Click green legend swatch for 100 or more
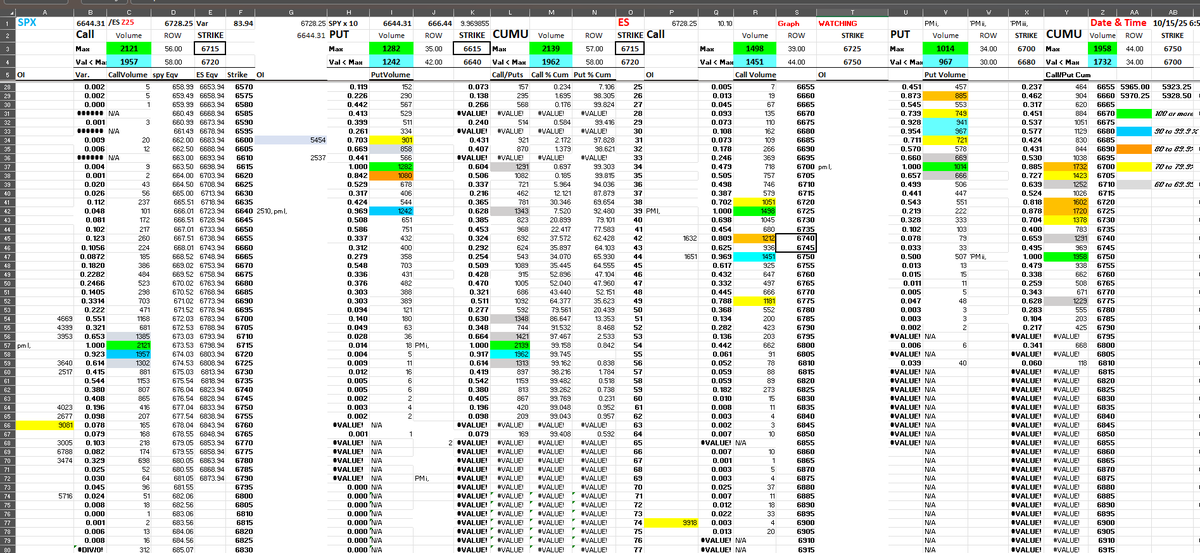The image size is (1200, 553). tap(1134, 113)
